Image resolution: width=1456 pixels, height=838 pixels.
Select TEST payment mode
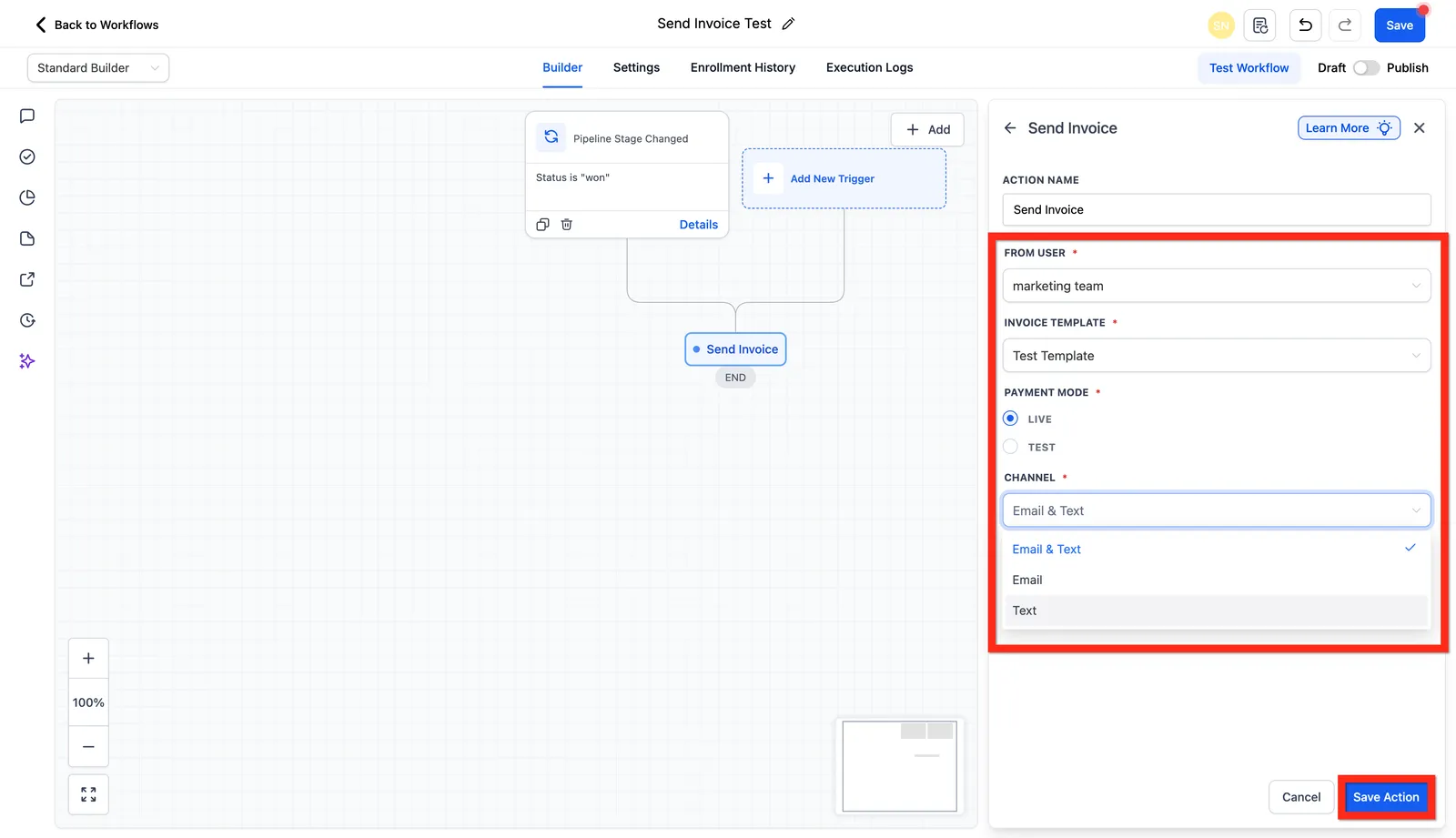click(x=1010, y=447)
